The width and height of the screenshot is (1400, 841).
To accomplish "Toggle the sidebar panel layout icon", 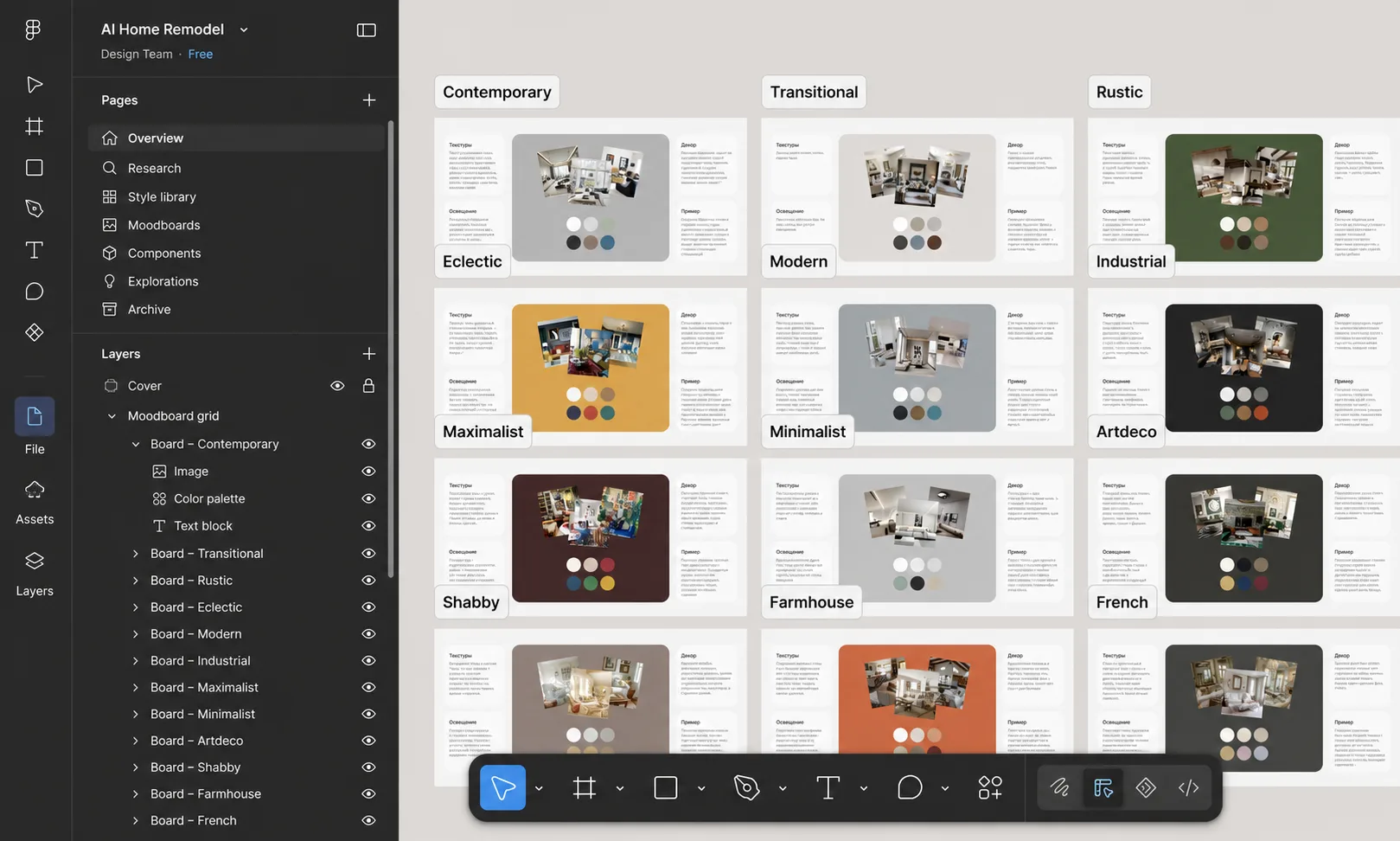I will 367,30.
